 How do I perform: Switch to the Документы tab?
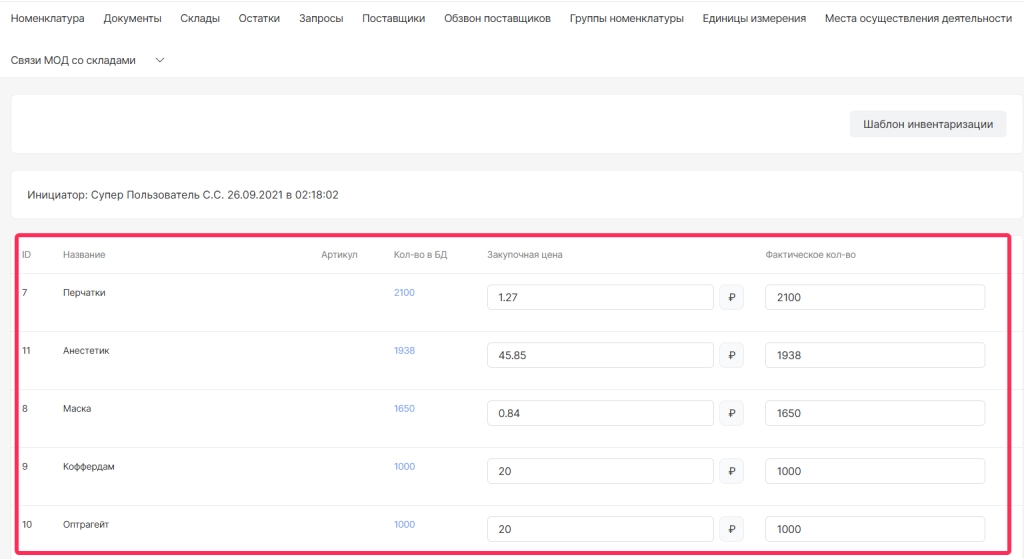[x=132, y=18]
